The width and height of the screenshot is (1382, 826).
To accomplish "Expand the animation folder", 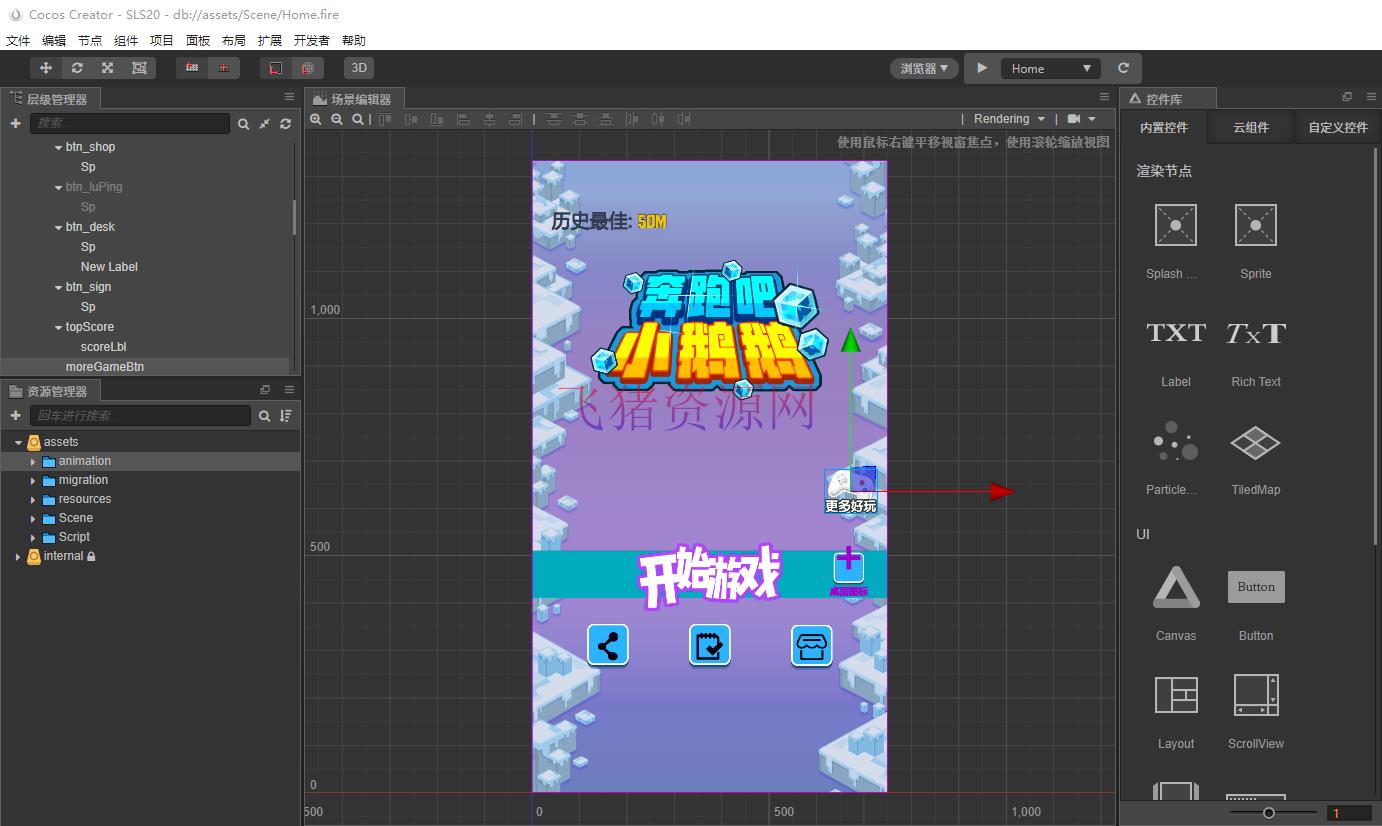I will click(33, 461).
